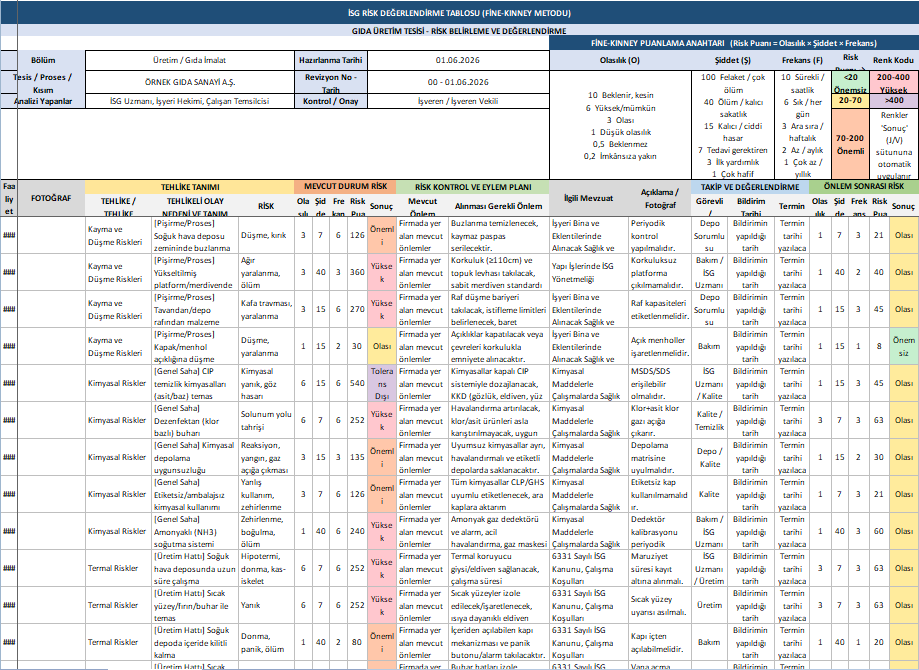The image size is (919, 670).
Task: Click the 'Olasılık (O)' key header
Action: tap(620, 60)
